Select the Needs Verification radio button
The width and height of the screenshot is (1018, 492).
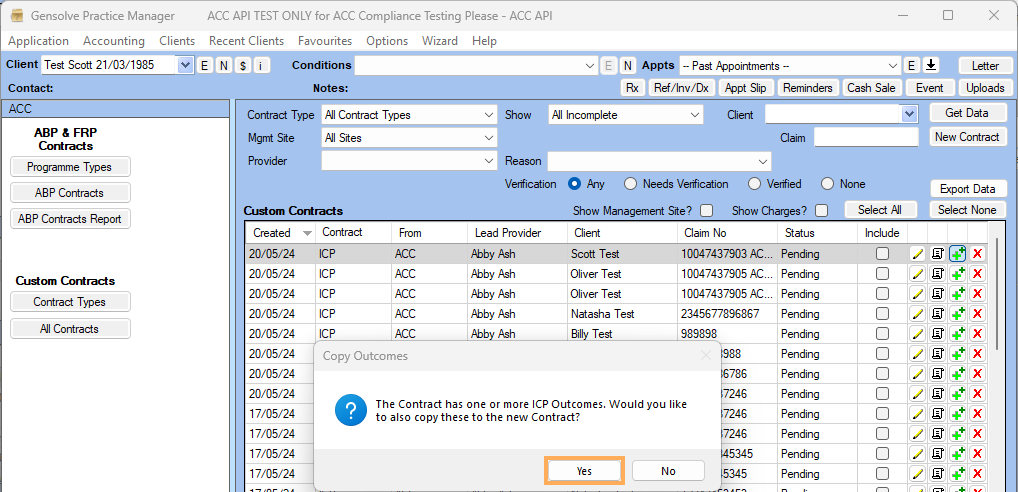click(x=630, y=184)
